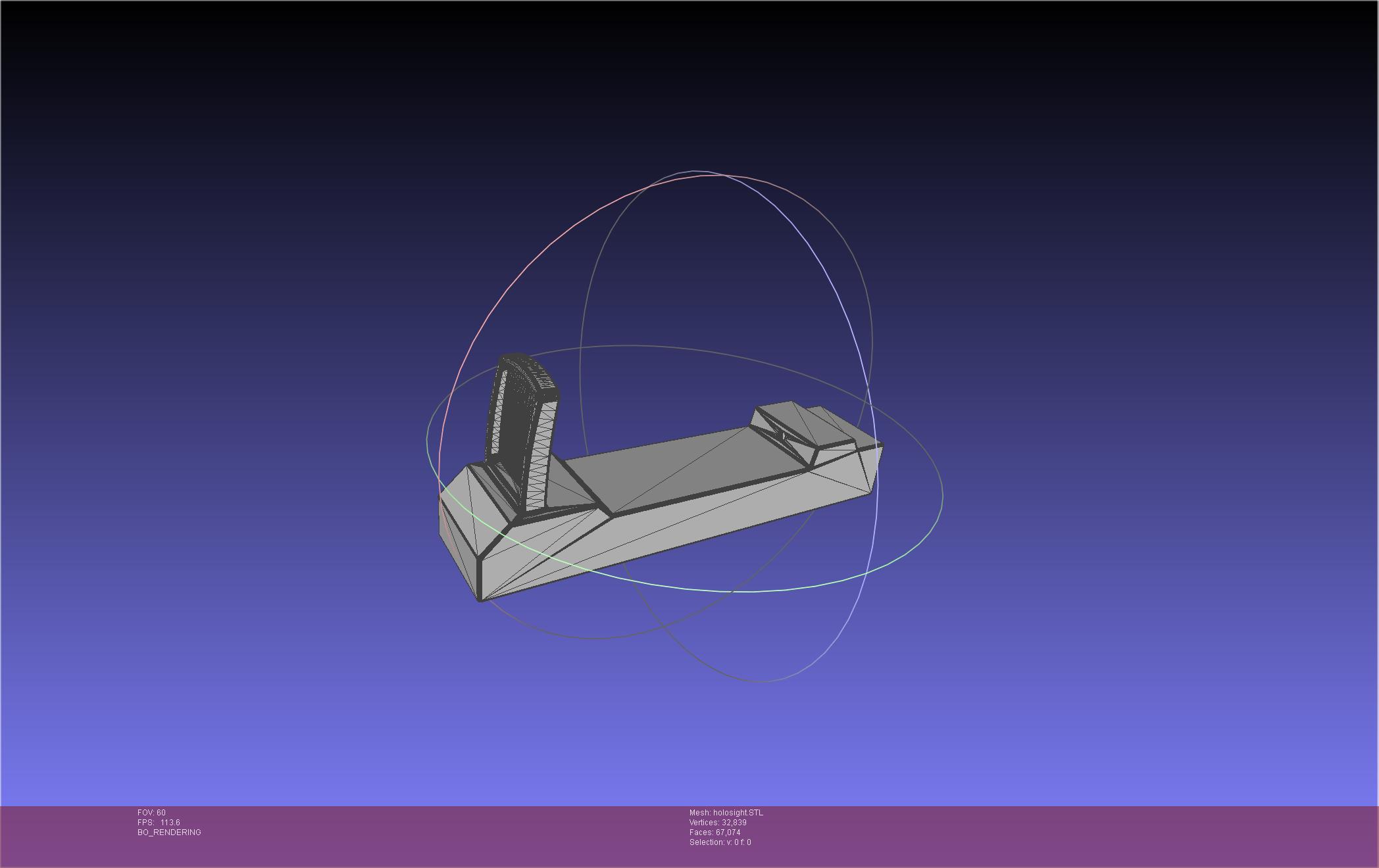Click the Selection: v: 0 f: 0 text
Viewport: 1379px width, 868px height.
coord(720,842)
